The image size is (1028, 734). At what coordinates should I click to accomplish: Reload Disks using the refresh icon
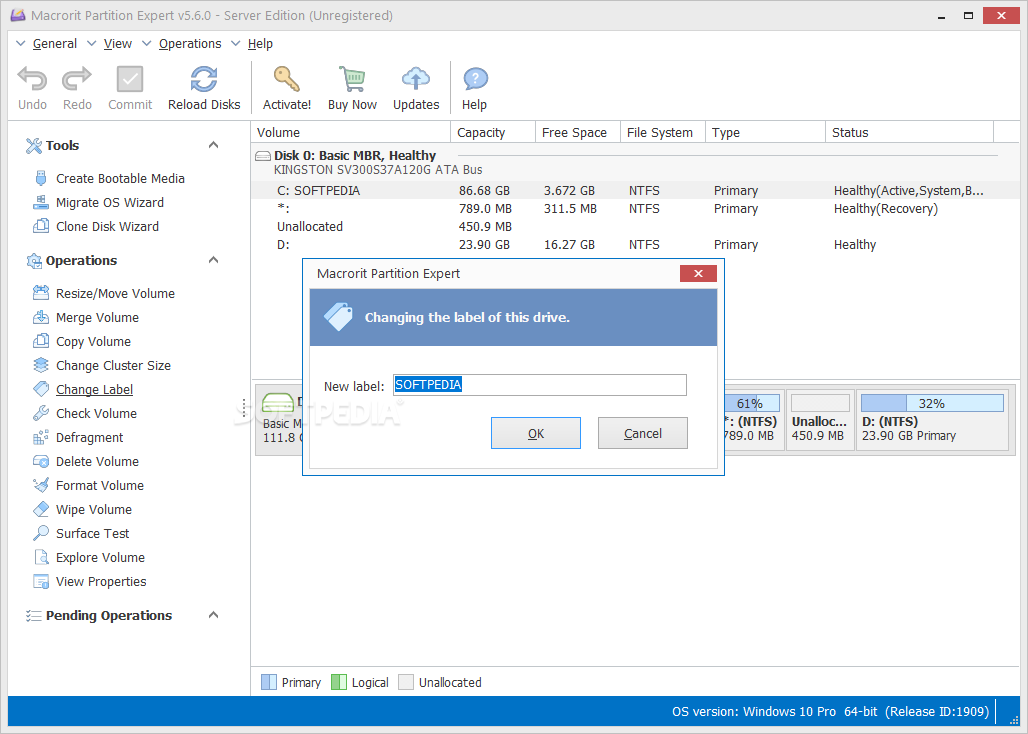[x=204, y=79]
